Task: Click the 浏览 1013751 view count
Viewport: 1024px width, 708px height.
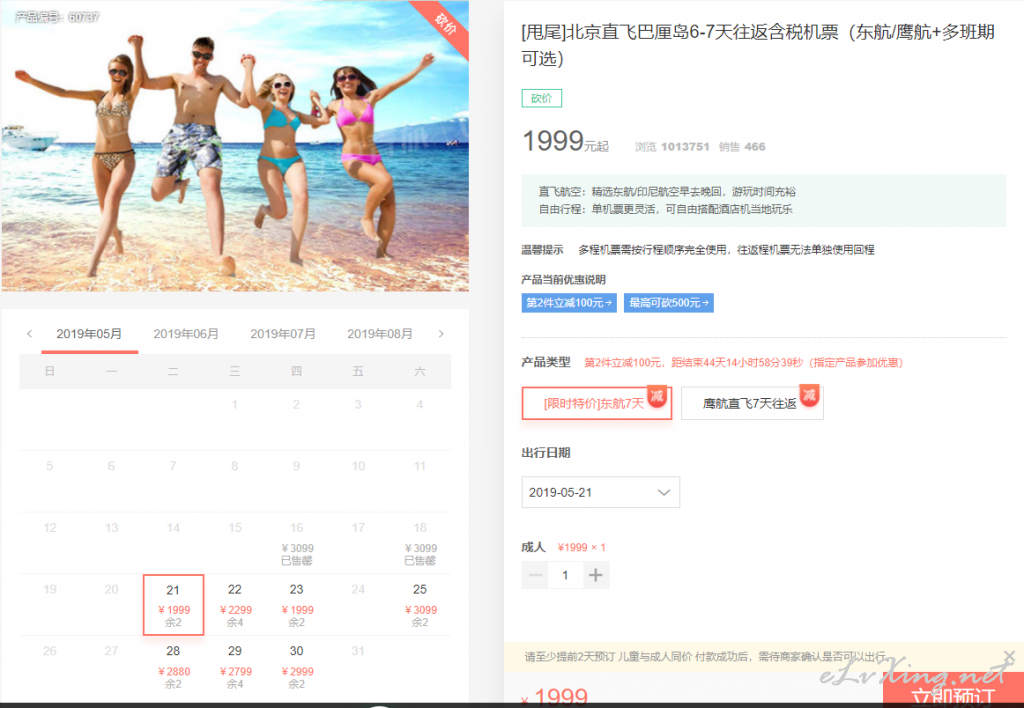Action: pyautogui.click(x=672, y=147)
